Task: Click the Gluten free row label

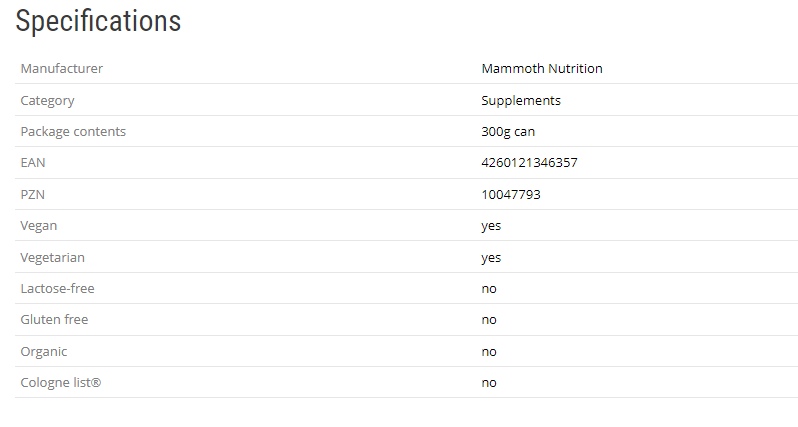Action: (x=54, y=319)
